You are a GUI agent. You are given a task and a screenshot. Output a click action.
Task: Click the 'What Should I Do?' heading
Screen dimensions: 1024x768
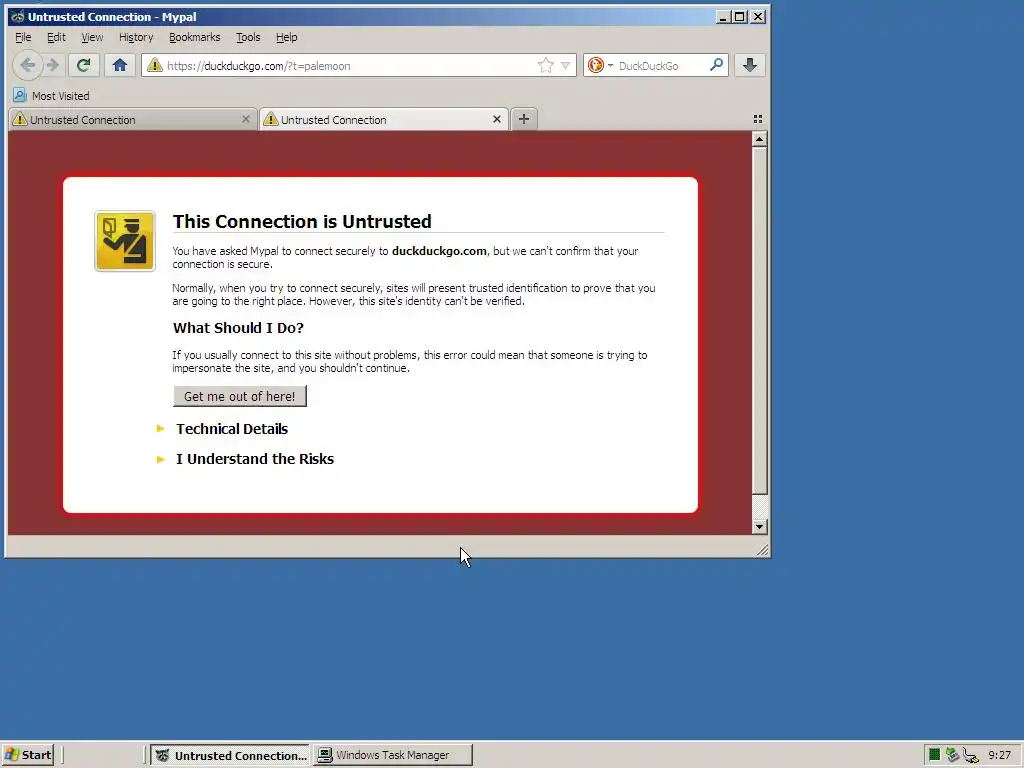click(238, 328)
